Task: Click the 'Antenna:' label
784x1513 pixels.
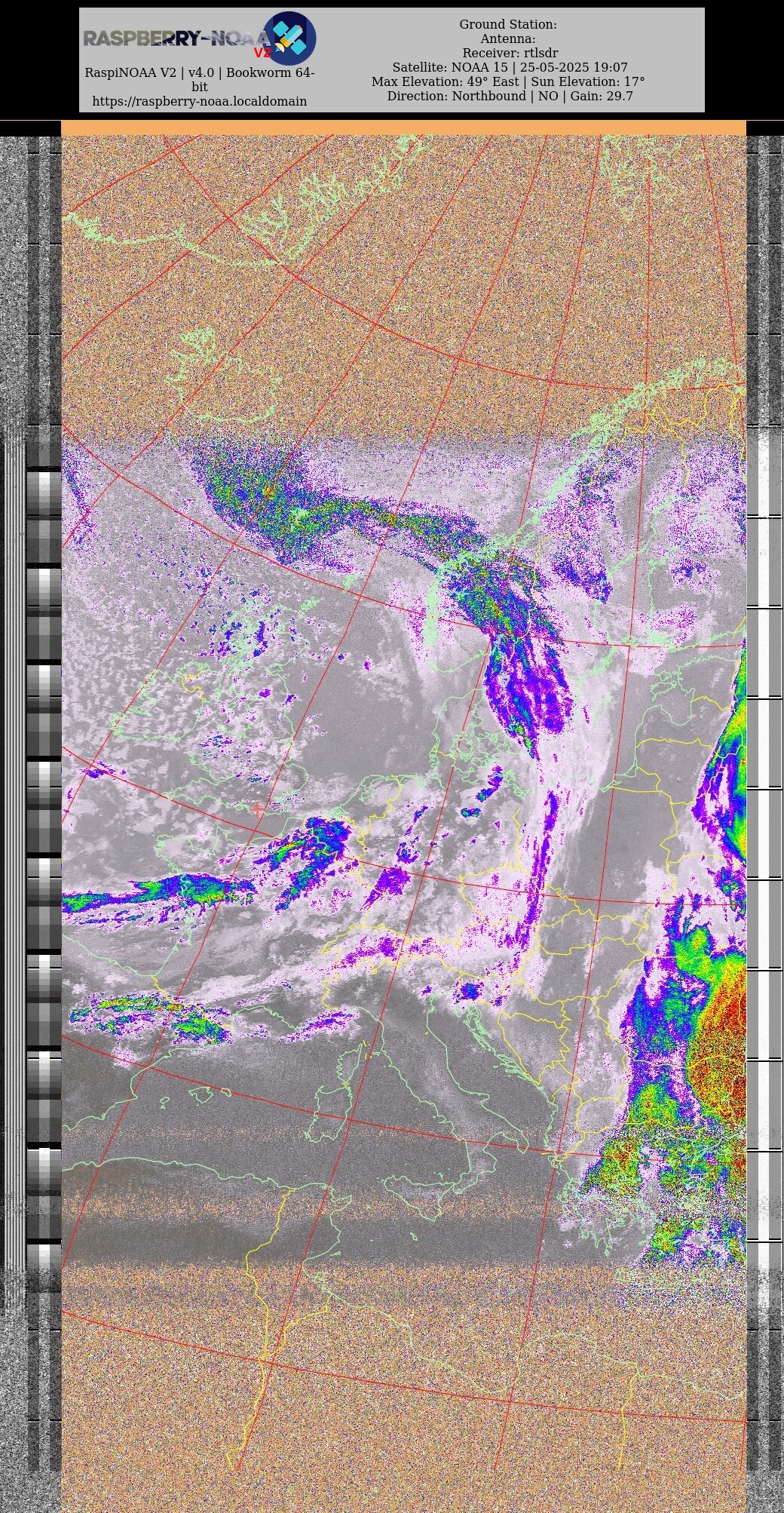Action: (x=508, y=38)
